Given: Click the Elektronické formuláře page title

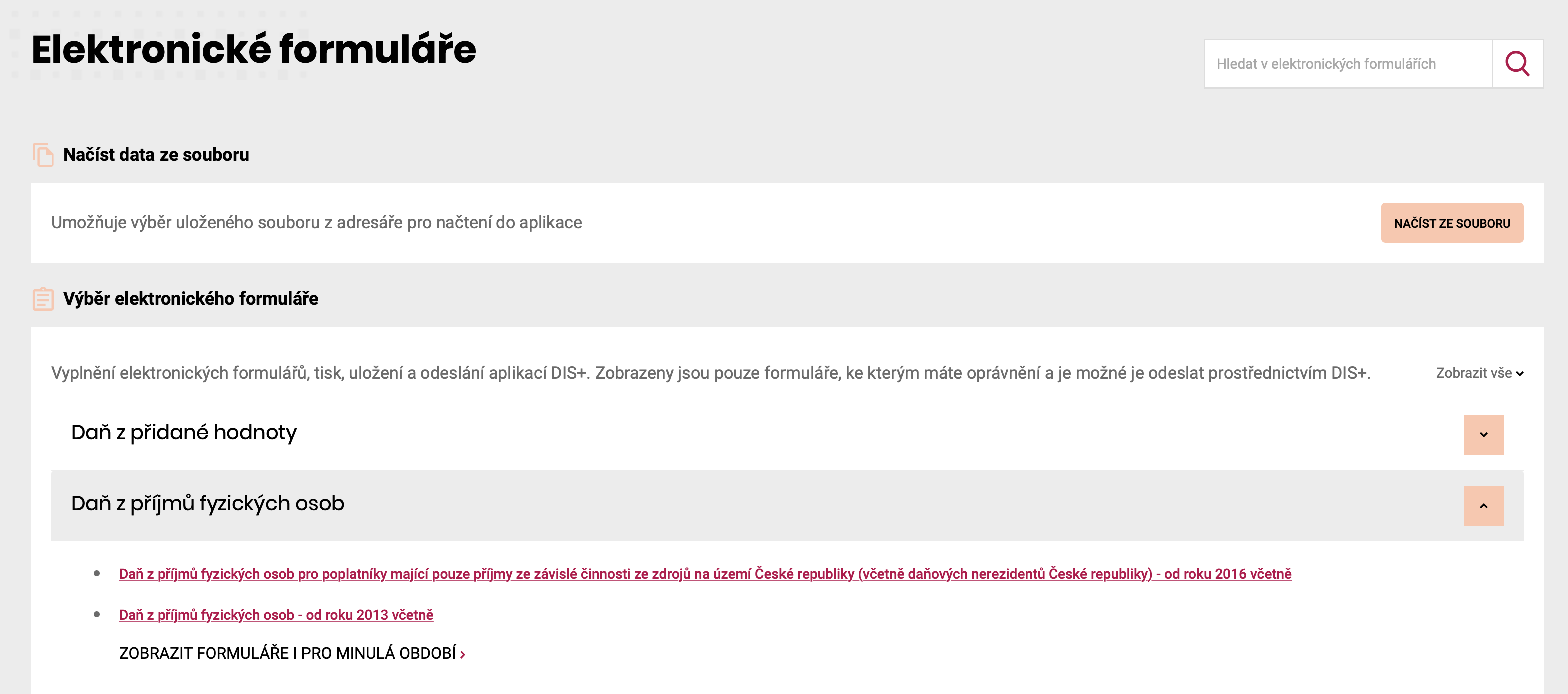Looking at the screenshot, I should click(254, 49).
